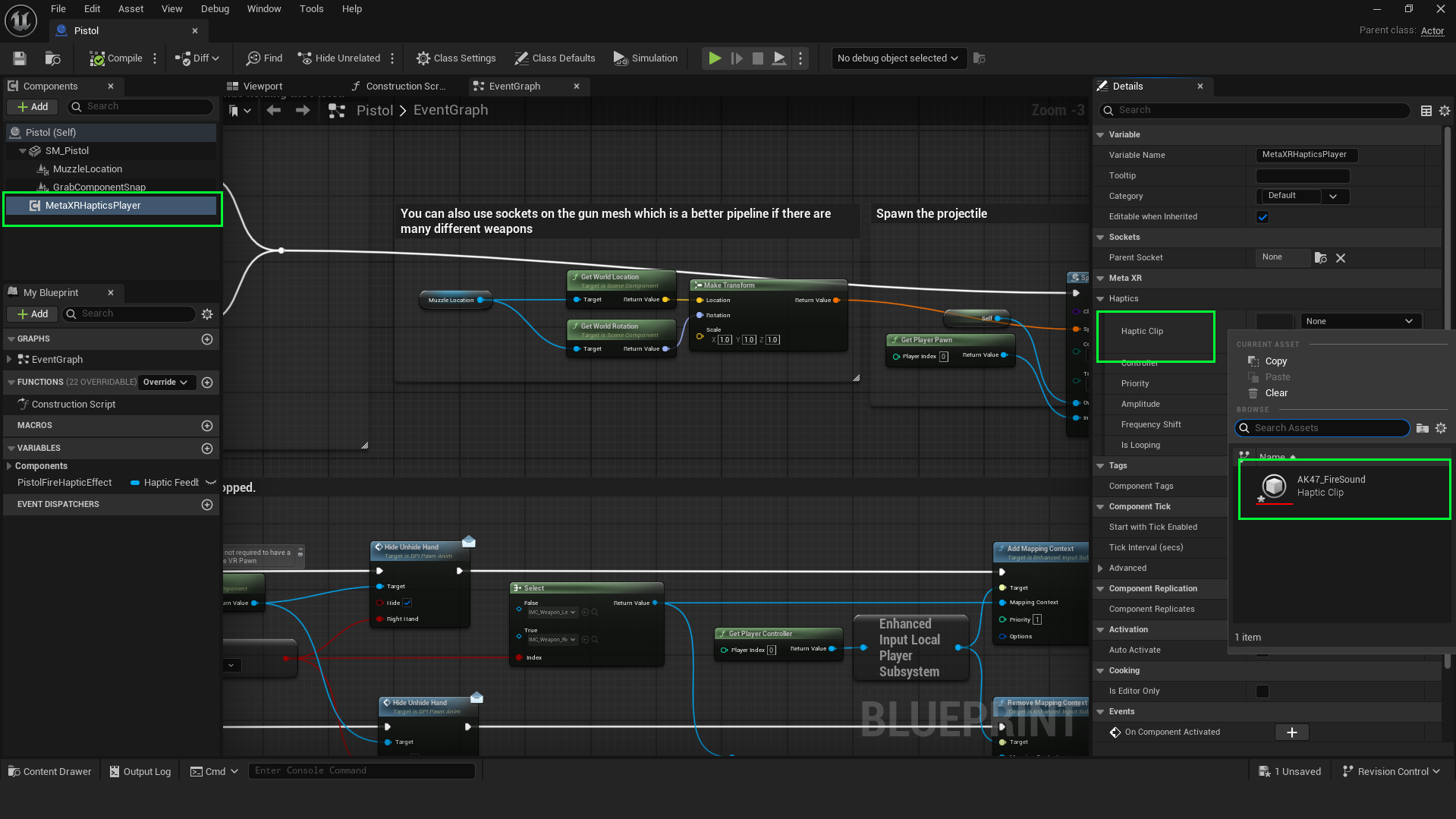The height and width of the screenshot is (819, 1456).
Task: Collapse the SM_Pistol tree node
Action: point(23,151)
